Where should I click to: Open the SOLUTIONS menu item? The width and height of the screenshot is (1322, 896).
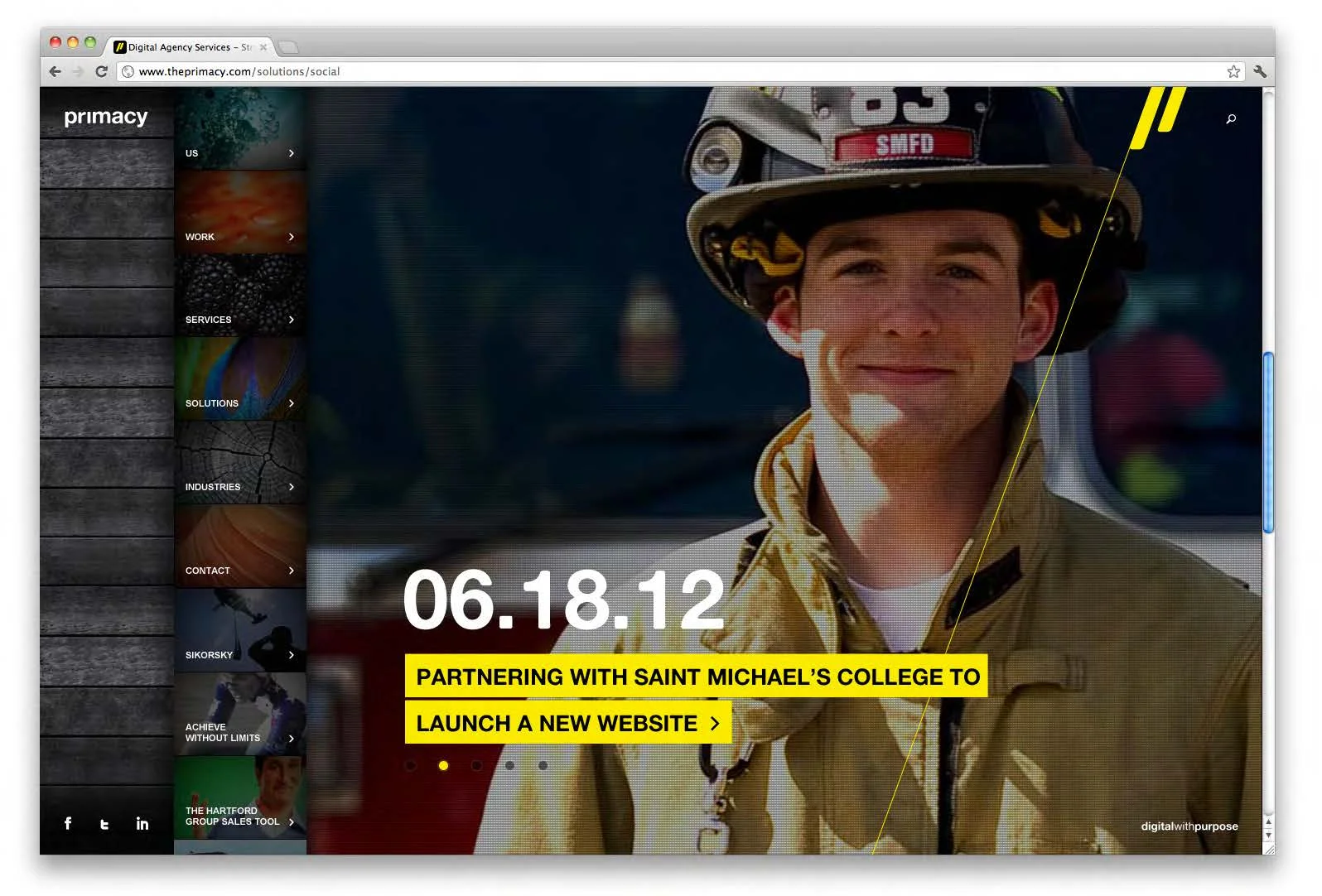(240, 379)
